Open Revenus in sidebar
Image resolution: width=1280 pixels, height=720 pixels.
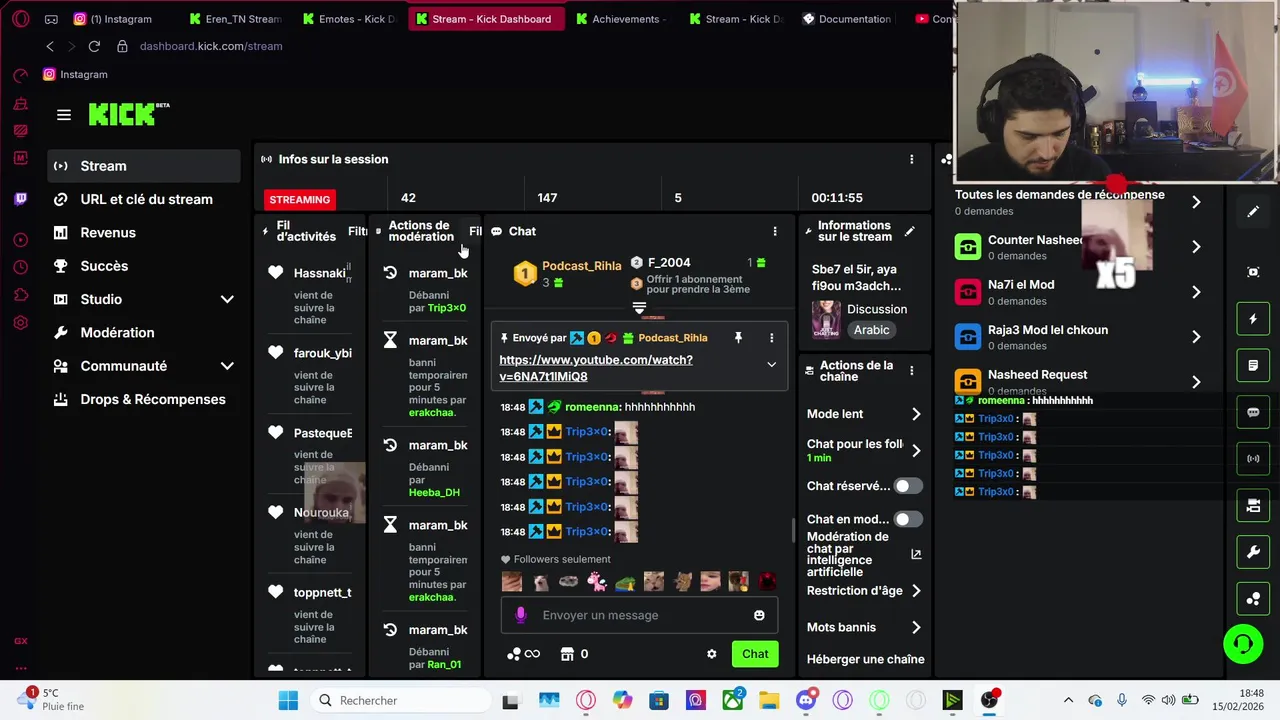[x=144, y=233]
